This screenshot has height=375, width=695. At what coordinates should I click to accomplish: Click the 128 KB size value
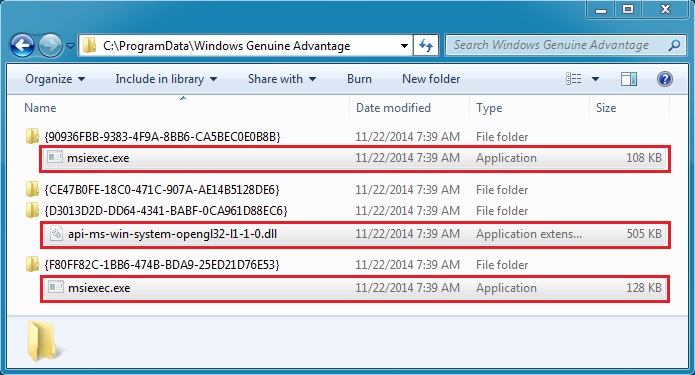[644, 288]
